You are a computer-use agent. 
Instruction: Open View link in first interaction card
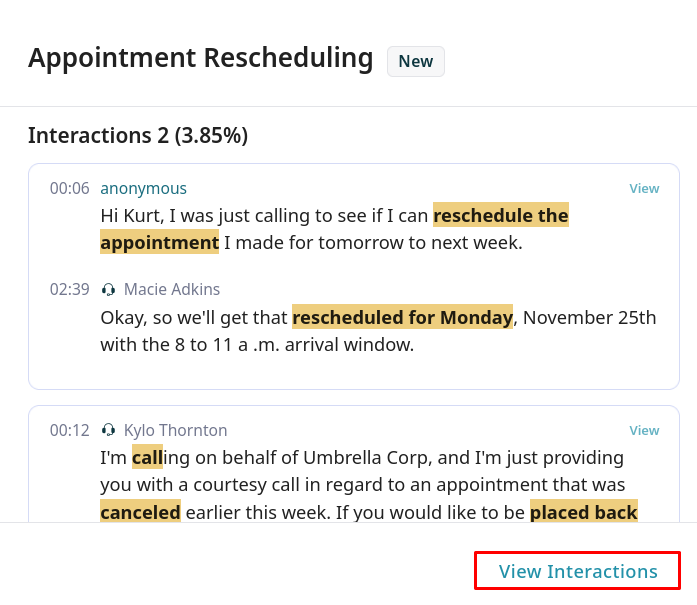pyautogui.click(x=644, y=188)
